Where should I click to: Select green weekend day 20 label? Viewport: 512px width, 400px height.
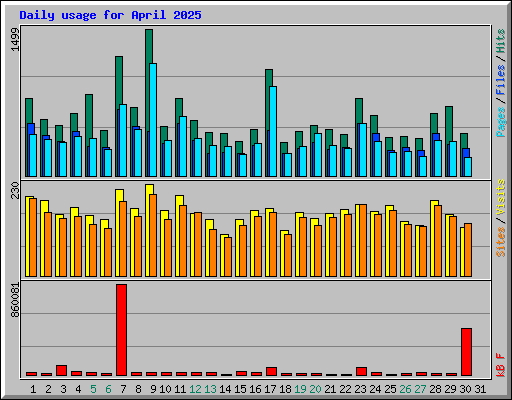click(315, 389)
